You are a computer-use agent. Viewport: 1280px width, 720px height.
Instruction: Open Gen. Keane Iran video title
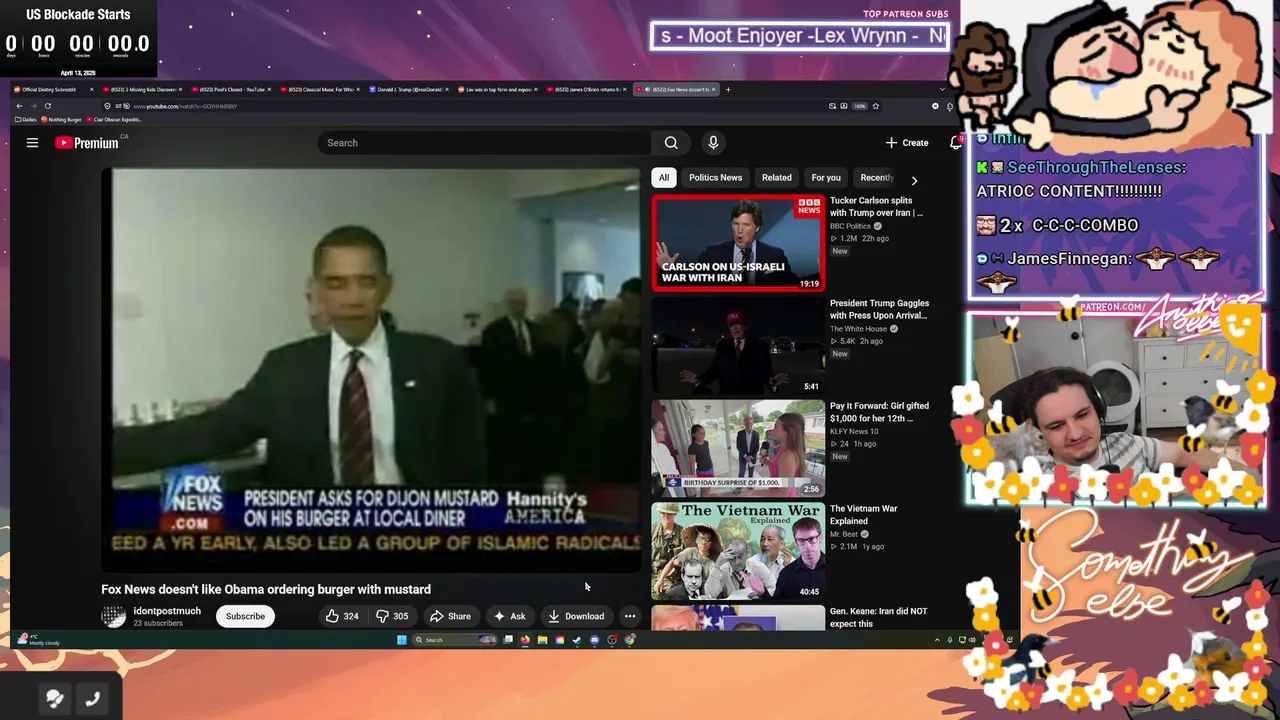878,617
